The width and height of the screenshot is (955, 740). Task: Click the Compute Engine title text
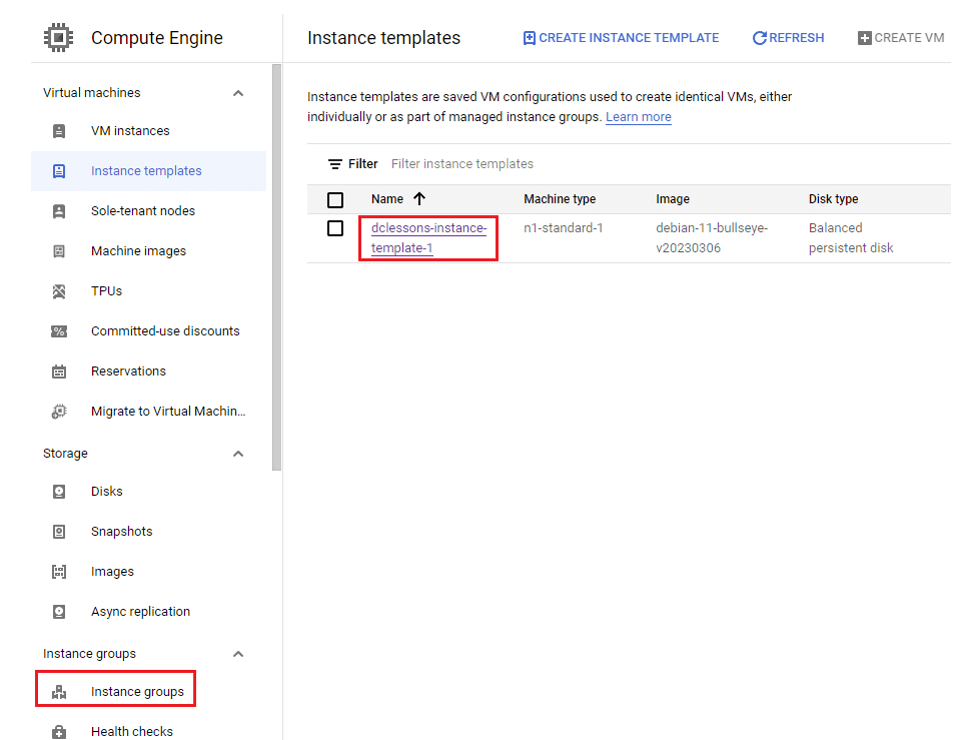click(157, 38)
